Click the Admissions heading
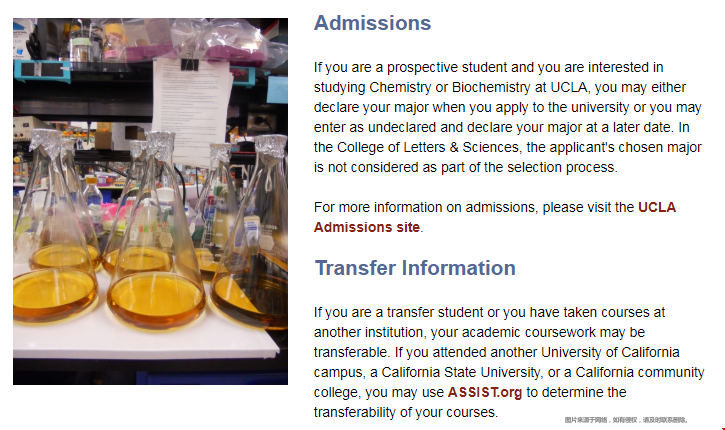 372,23
